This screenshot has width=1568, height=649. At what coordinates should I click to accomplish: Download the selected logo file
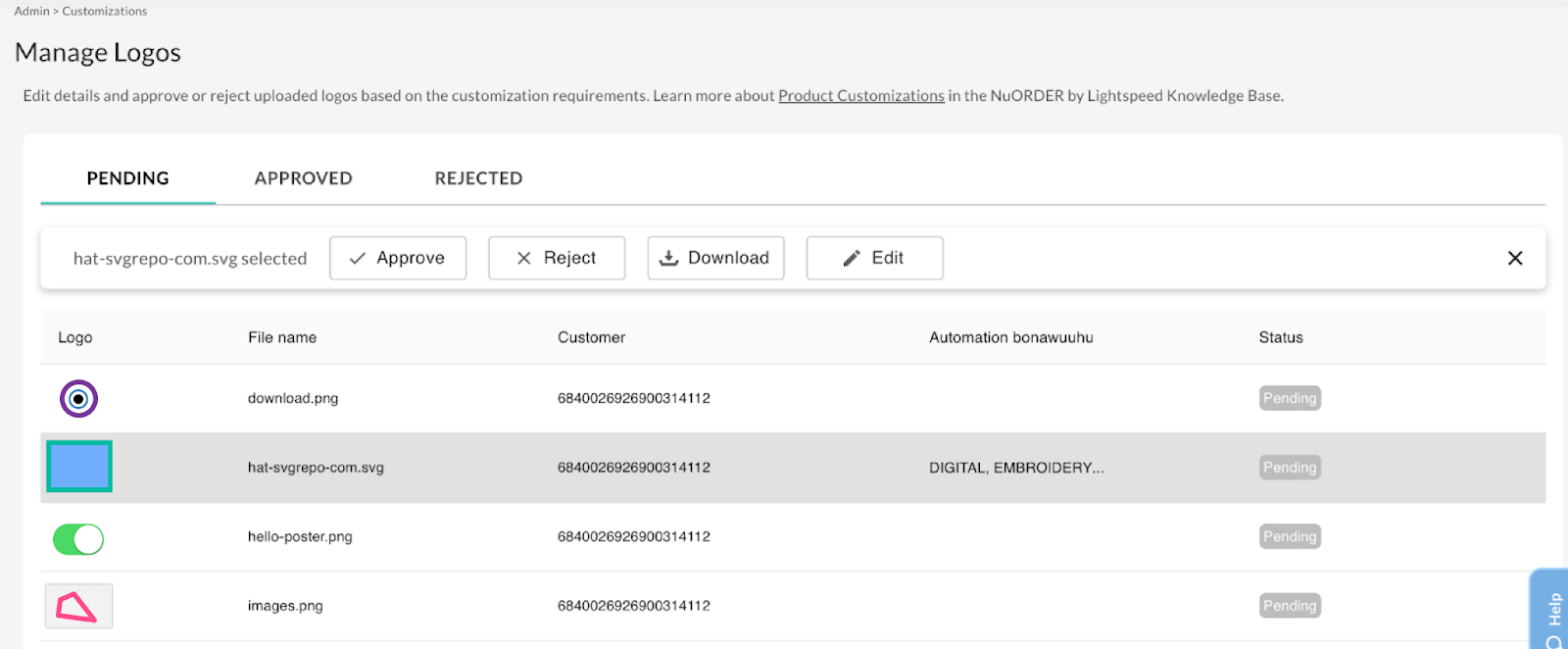[x=715, y=258]
